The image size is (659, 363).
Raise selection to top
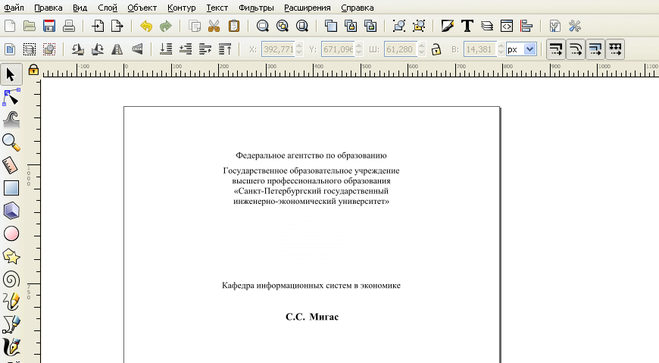225,49
